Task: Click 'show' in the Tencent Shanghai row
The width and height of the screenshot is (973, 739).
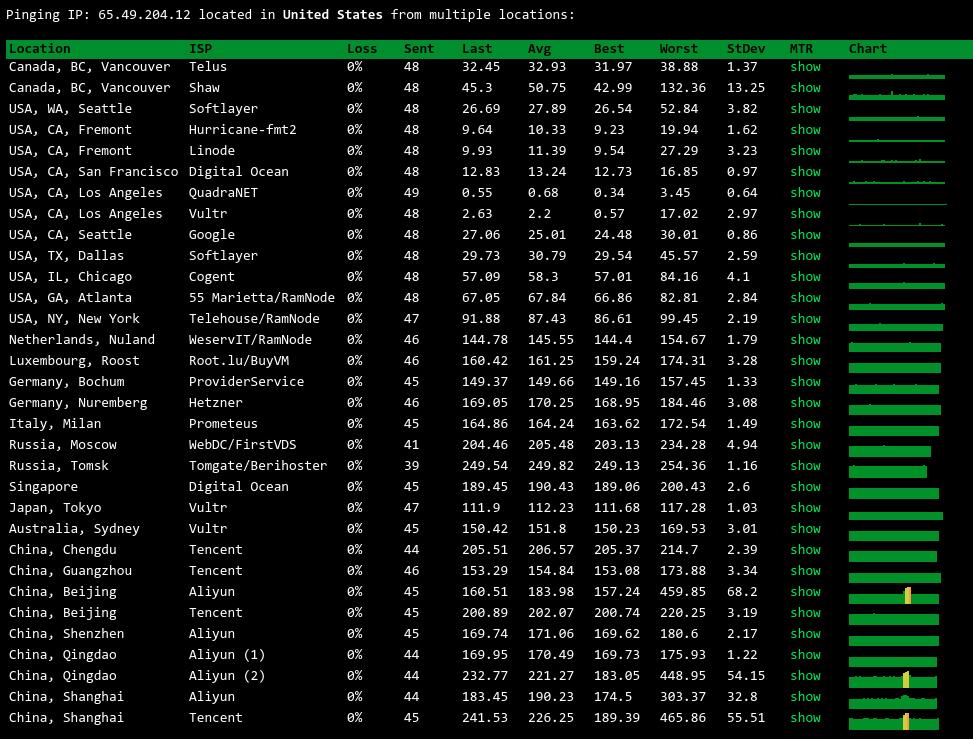Action: click(x=805, y=718)
